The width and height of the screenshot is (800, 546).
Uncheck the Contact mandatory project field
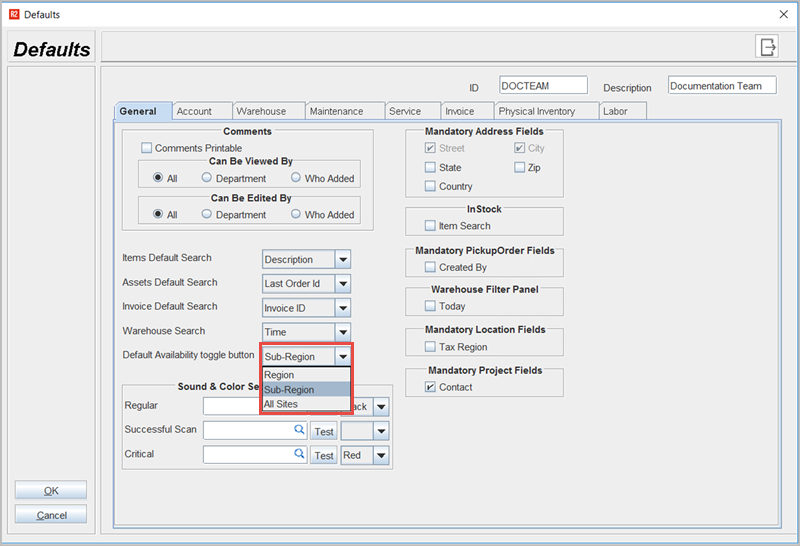[x=430, y=387]
